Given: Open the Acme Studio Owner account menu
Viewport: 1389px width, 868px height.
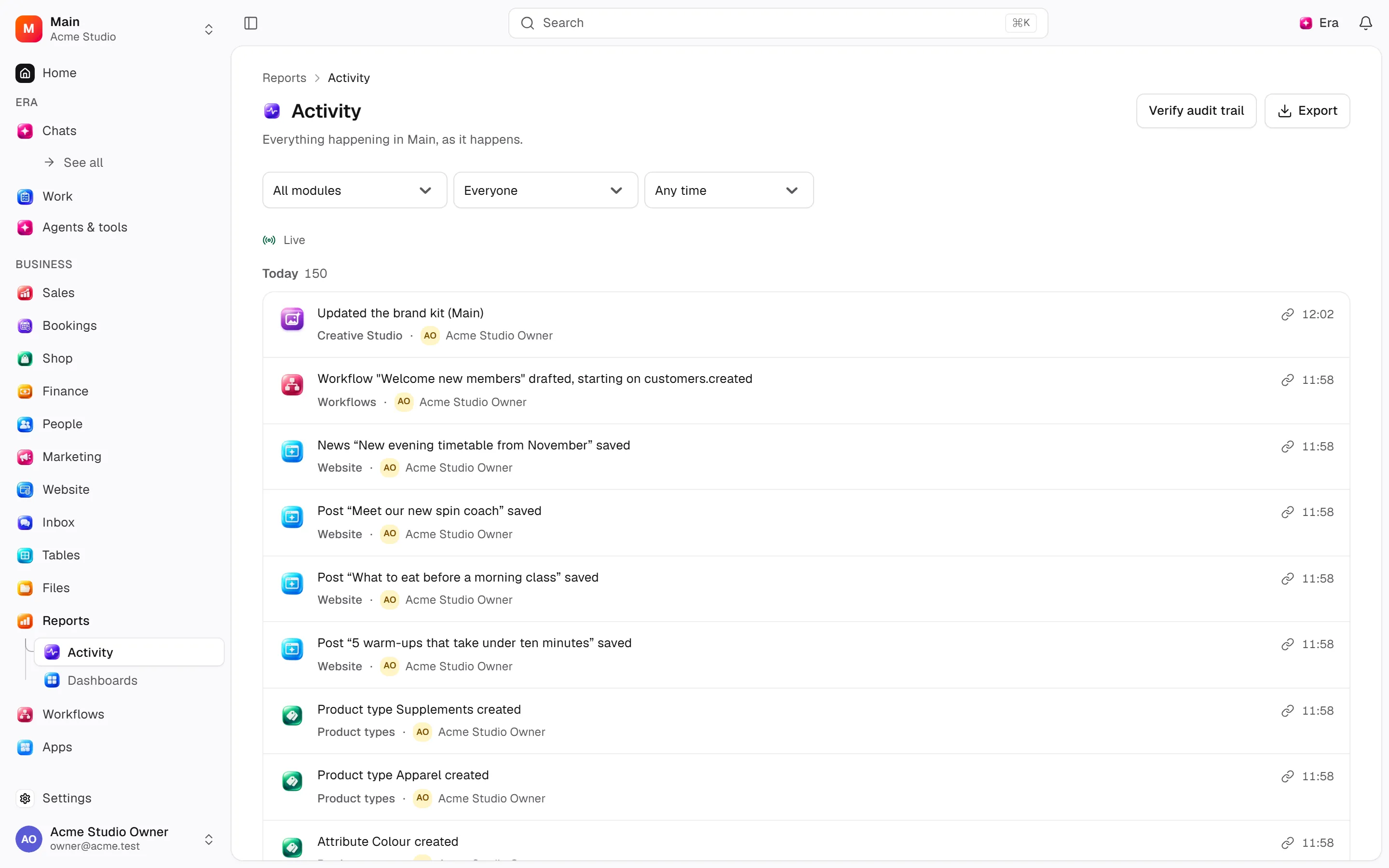Looking at the screenshot, I should point(115,839).
